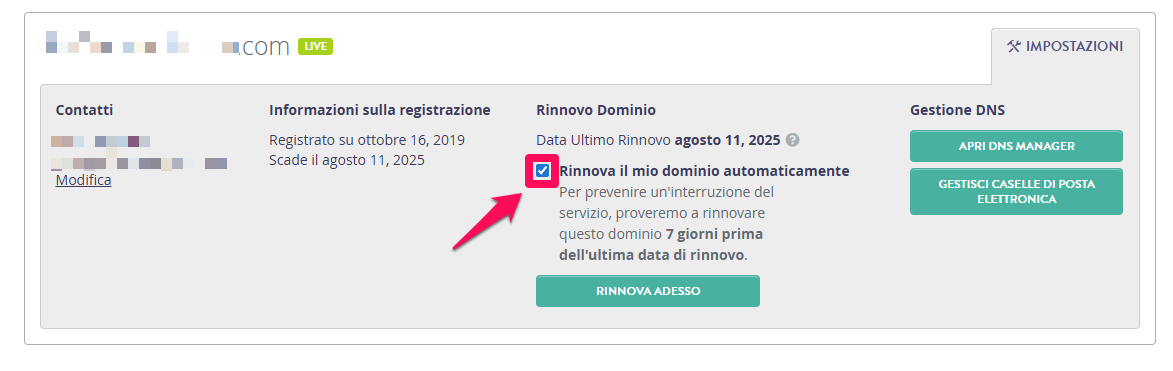The image size is (1173, 371).
Task: Select the Contatti section heading
Action: click(x=85, y=110)
